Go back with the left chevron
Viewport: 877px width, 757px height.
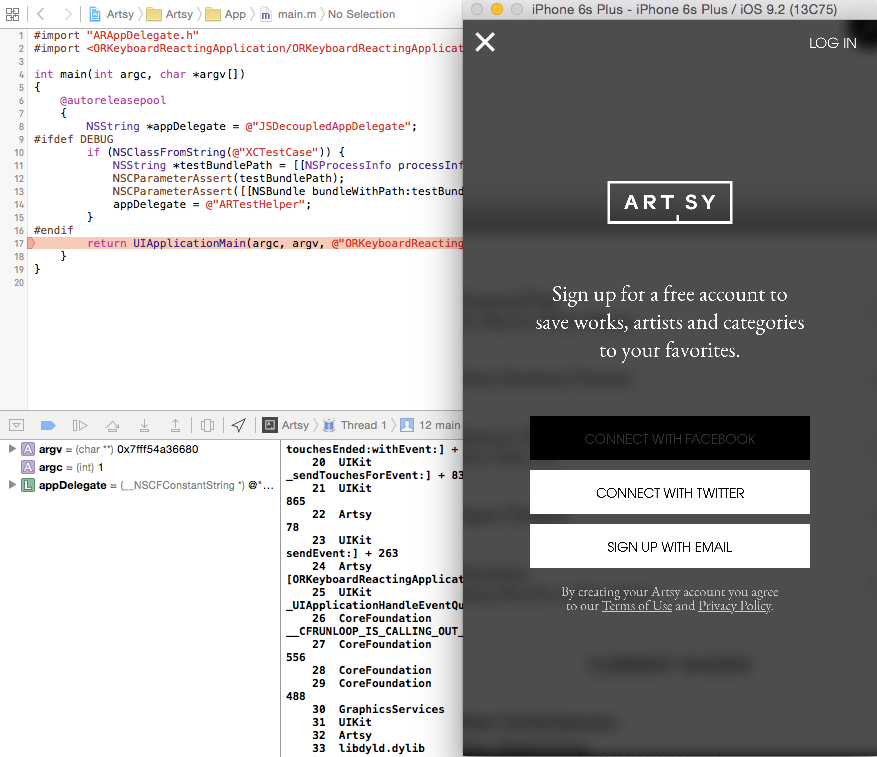click(x=41, y=14)
